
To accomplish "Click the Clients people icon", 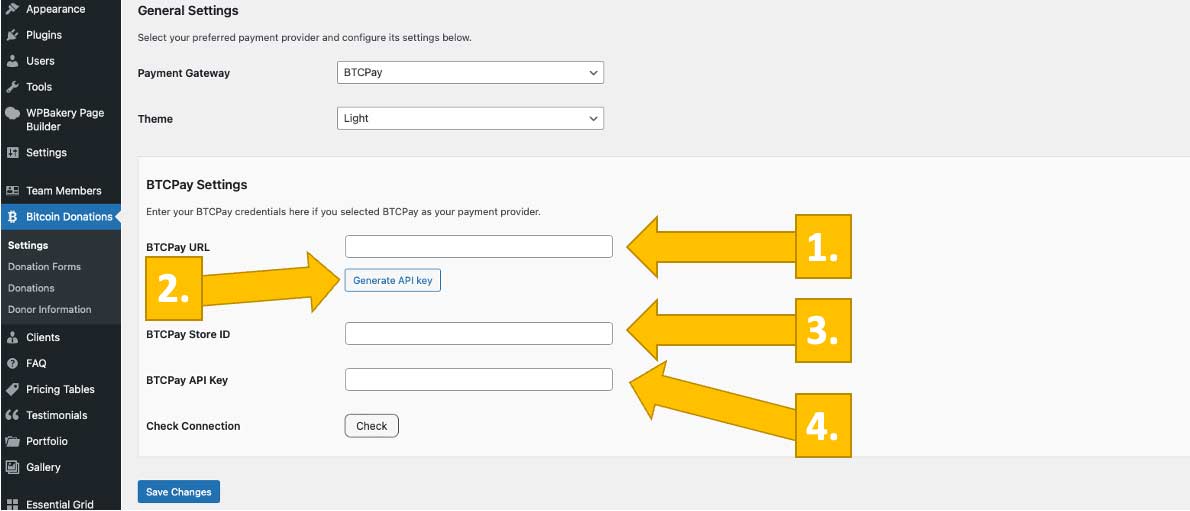I will [x=12, y=337].
